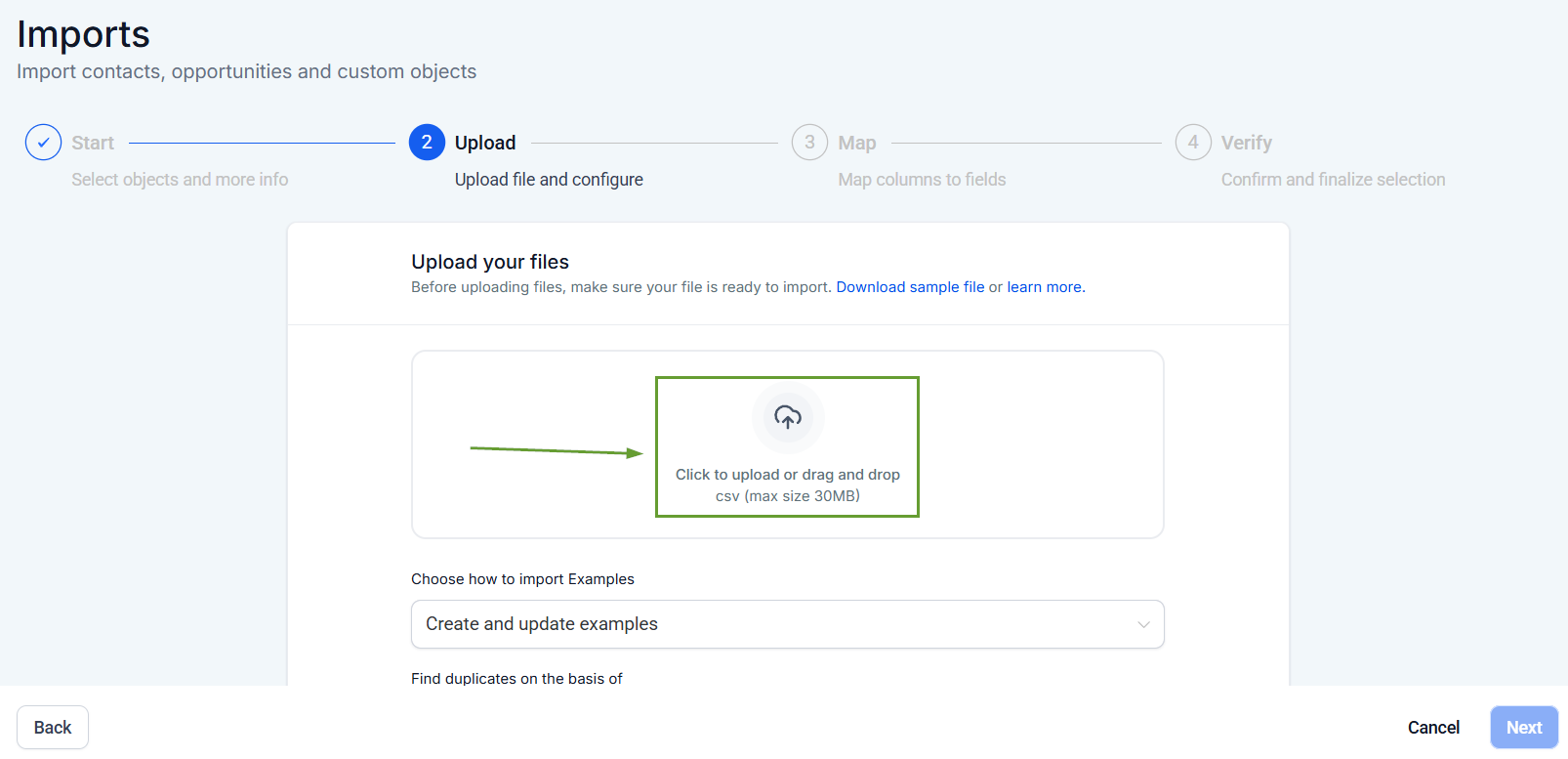Click the 'Map columns to fields' description
Image resolution: width=1568 pixels, height=759 pixels.
pyautogui.click(x=922, y=180)
